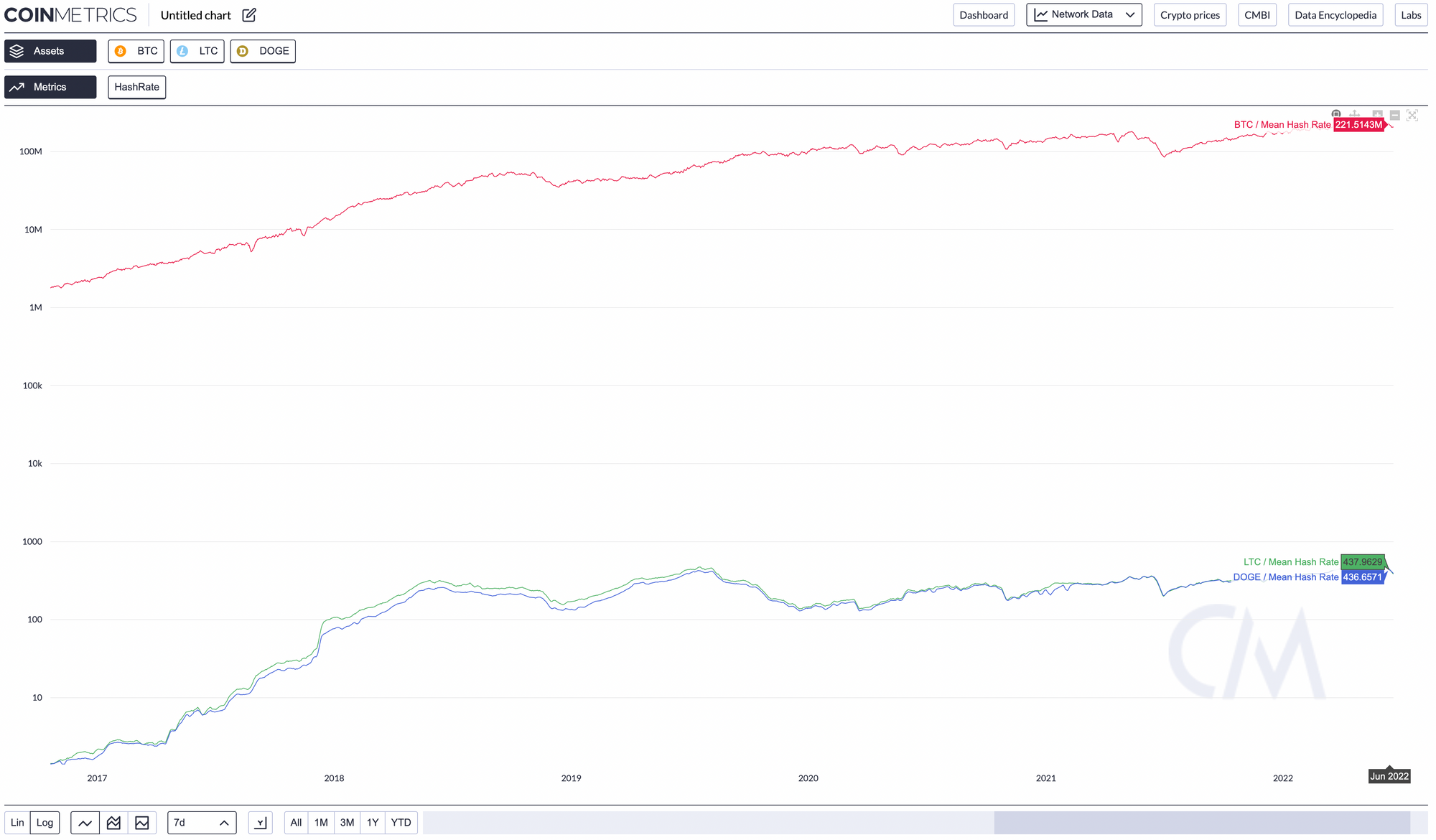Open the Network Data dropdown menu
Viewport: 1436px width, 840px height.
[x=1083, y=14]
